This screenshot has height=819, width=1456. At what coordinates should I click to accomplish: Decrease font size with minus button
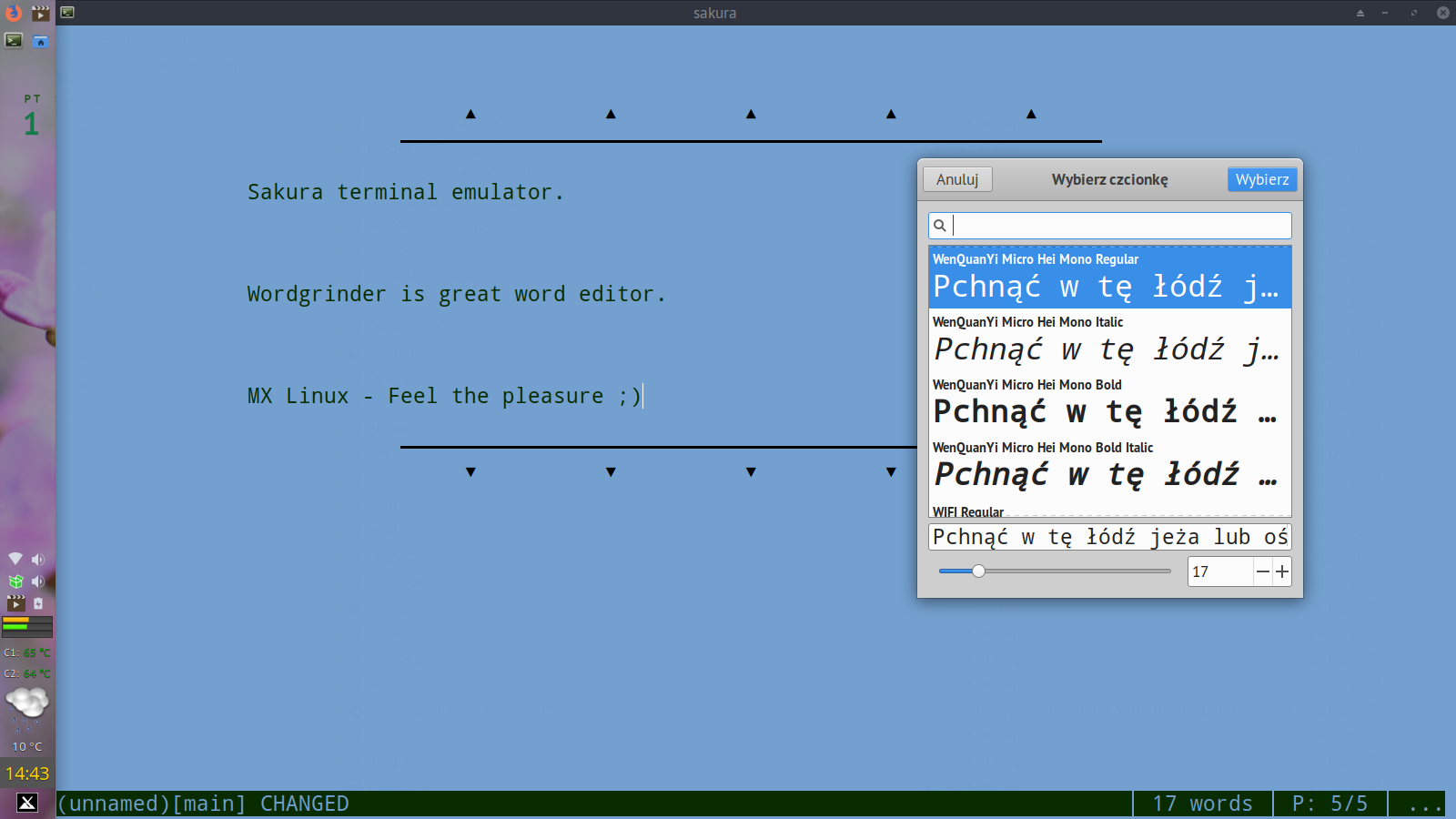(x=1263, y=571)
